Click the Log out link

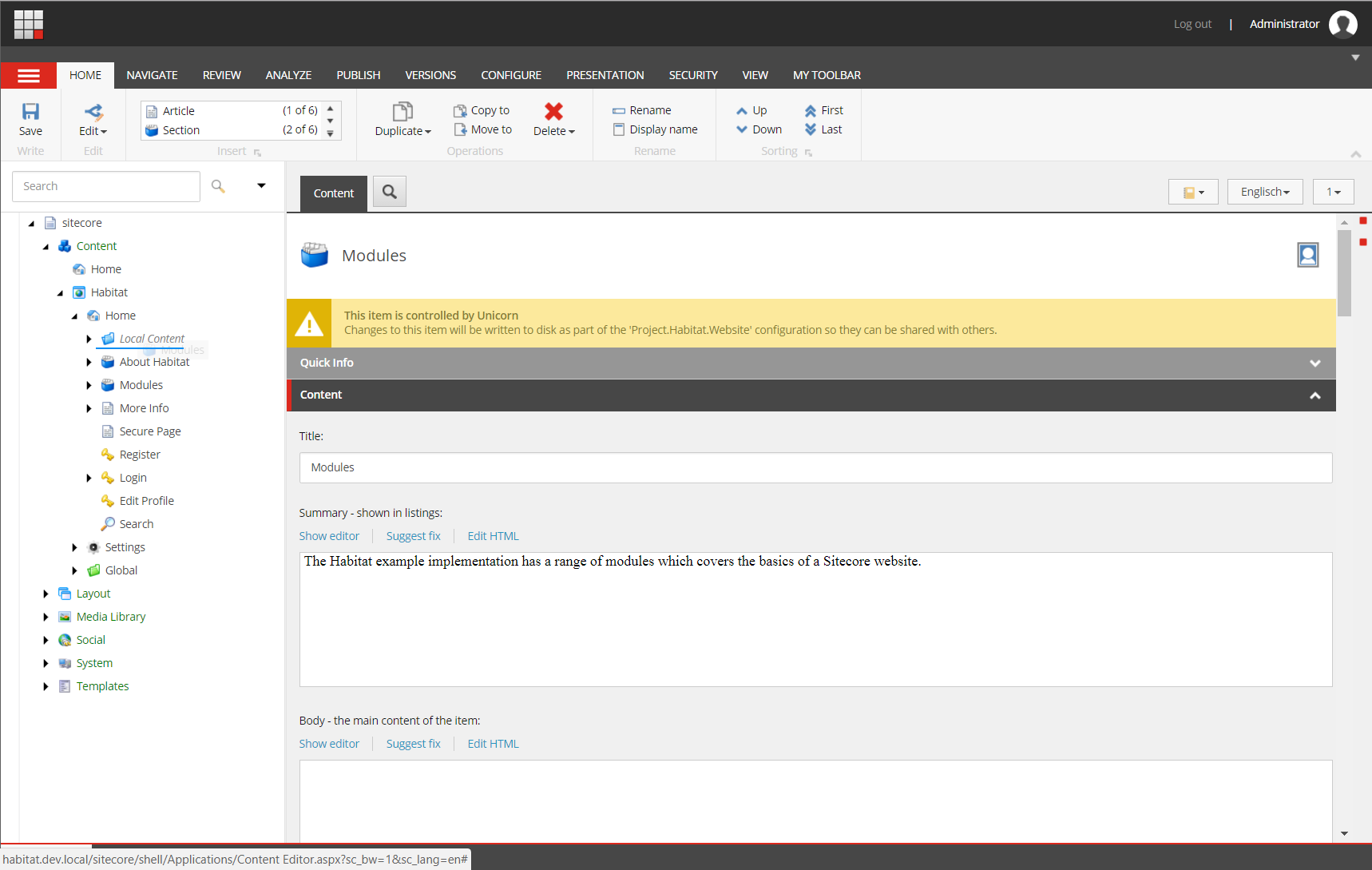(1192, 24)
